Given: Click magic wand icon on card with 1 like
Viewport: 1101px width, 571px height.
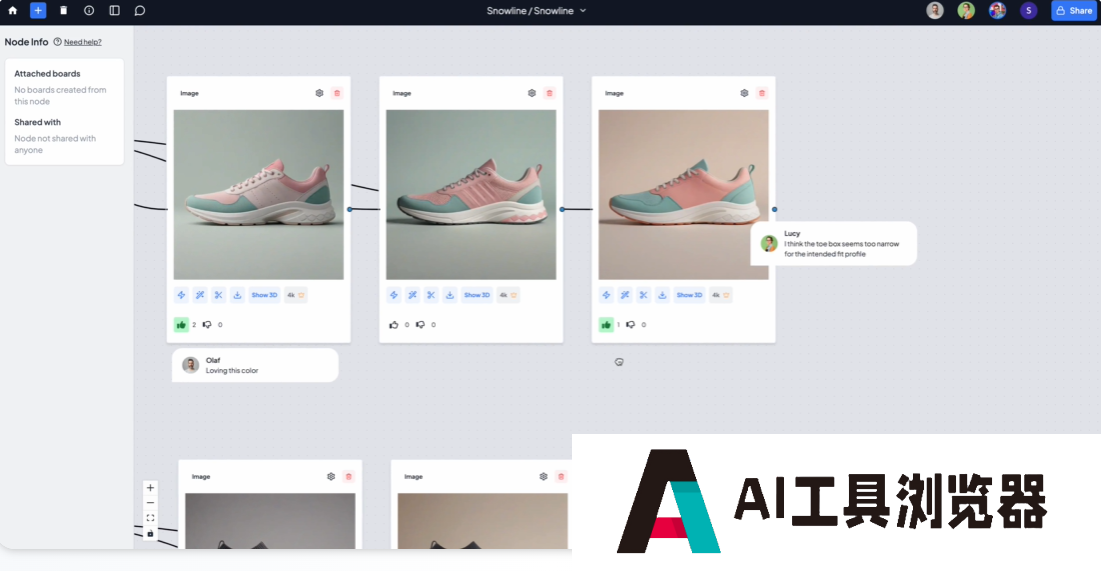Looking at the screenshot, I should click(625, 295).
